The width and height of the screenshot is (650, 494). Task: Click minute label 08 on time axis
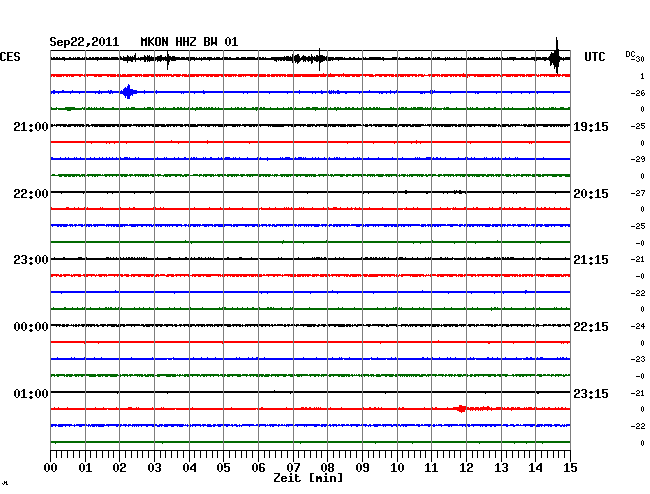(x=327, y=468)
